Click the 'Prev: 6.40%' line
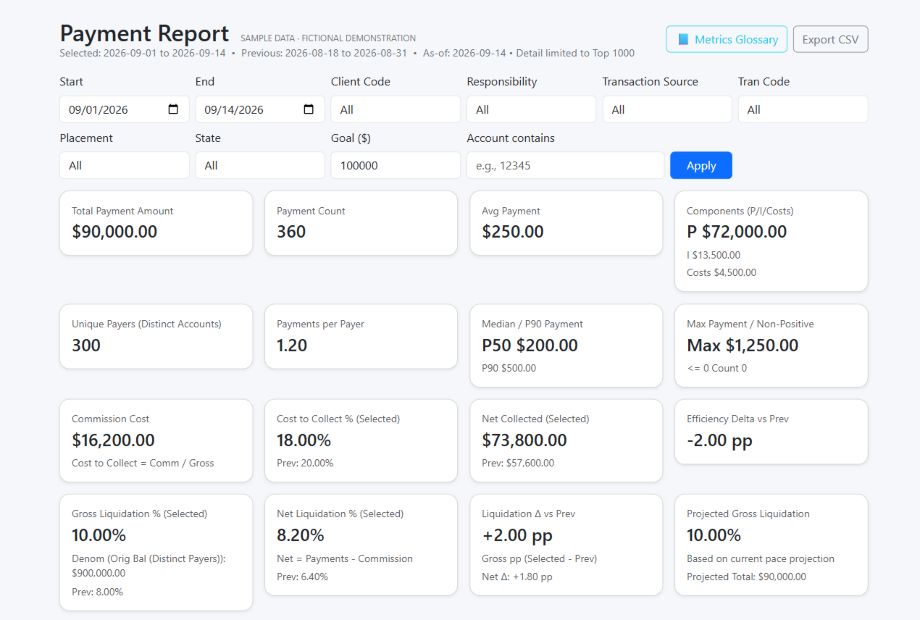920x620 pixels. [302, 577]
